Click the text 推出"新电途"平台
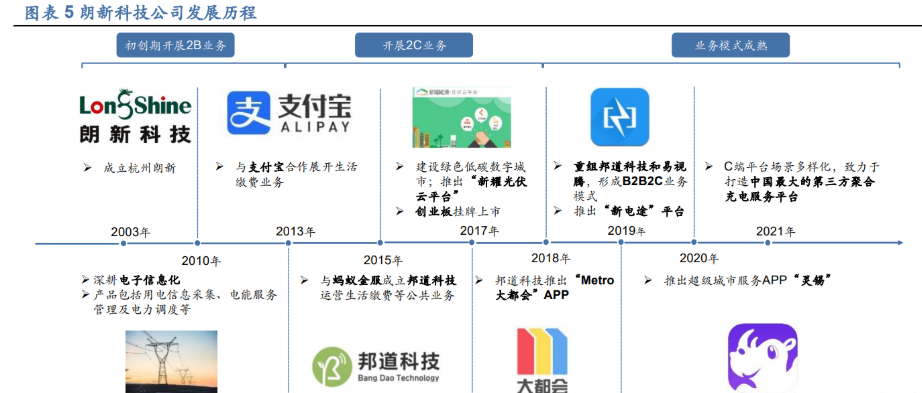The width and height of the screenshot is (922, 393). [629, 212]
